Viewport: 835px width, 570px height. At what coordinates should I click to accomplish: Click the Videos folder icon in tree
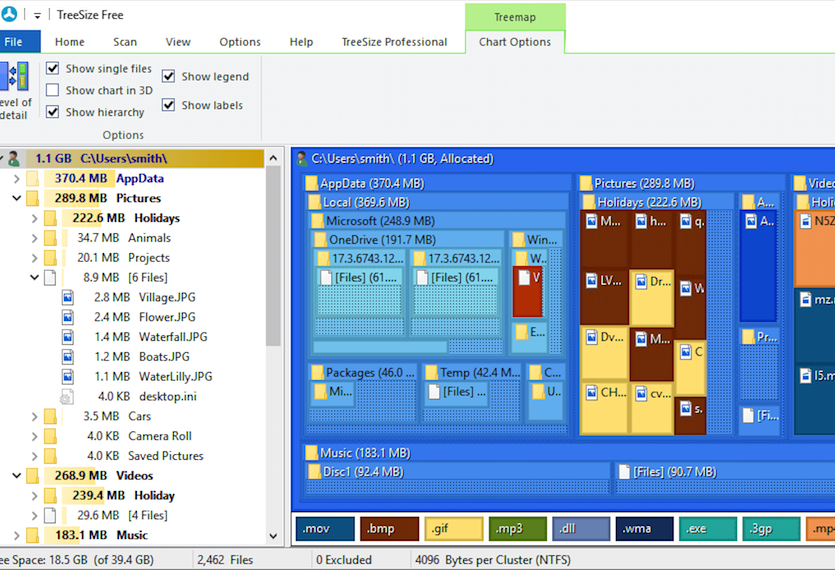tap(32, 476)
